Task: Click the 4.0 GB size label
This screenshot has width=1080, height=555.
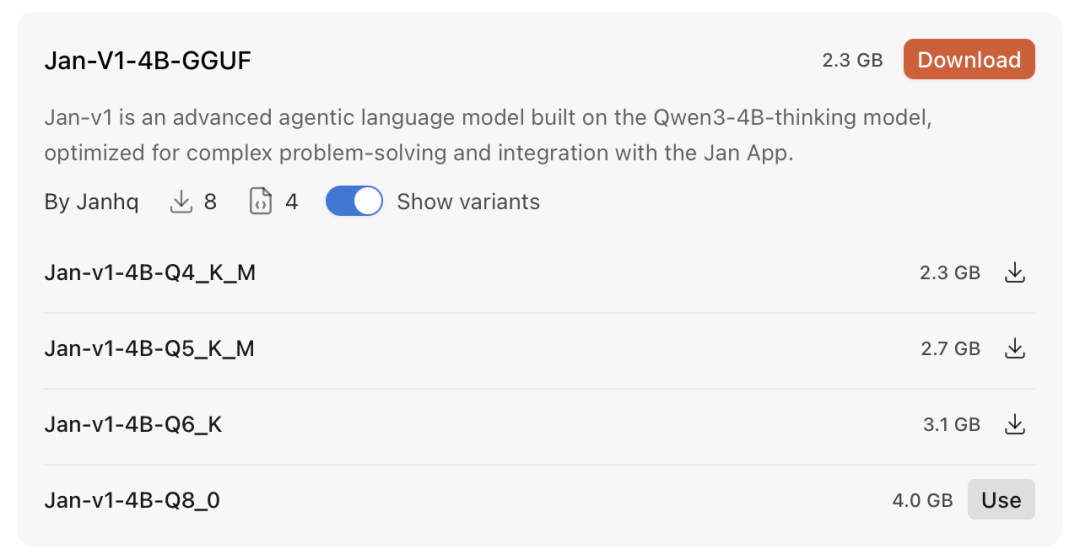Action: tap(922, 501)
